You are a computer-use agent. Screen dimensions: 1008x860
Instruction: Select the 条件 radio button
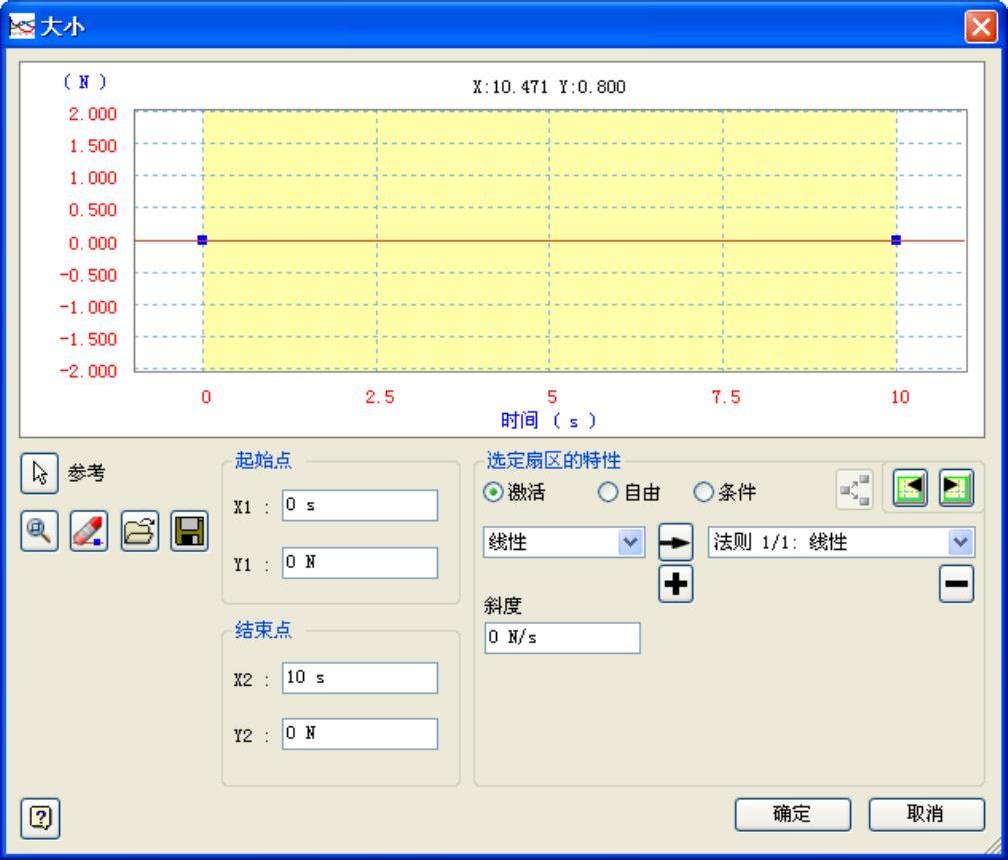click(x=702, y=493)
